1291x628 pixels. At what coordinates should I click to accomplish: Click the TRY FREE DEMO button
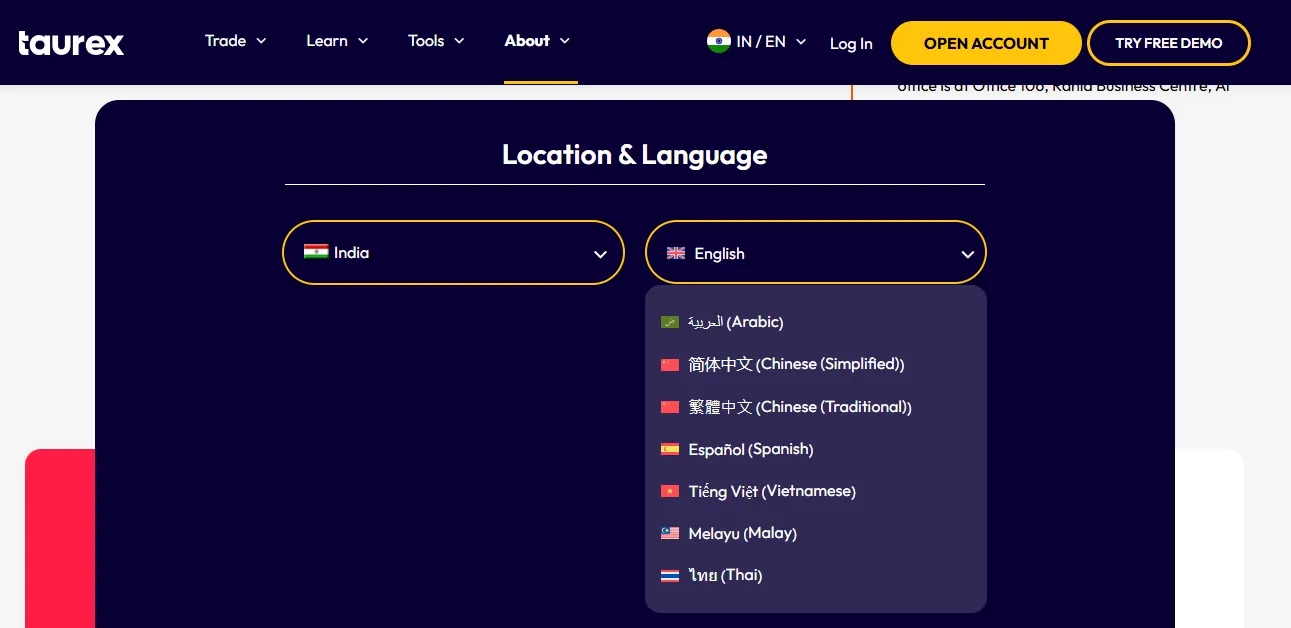pos(1169,43)
